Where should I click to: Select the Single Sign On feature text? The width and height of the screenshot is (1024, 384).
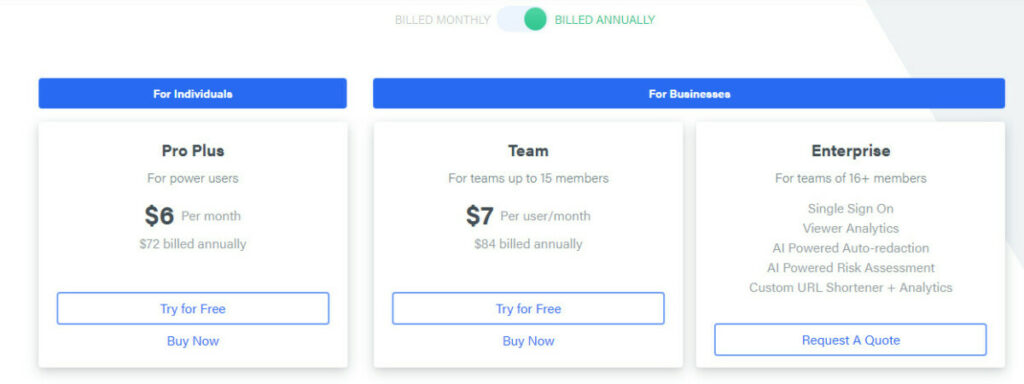click(x=850, y=209)
